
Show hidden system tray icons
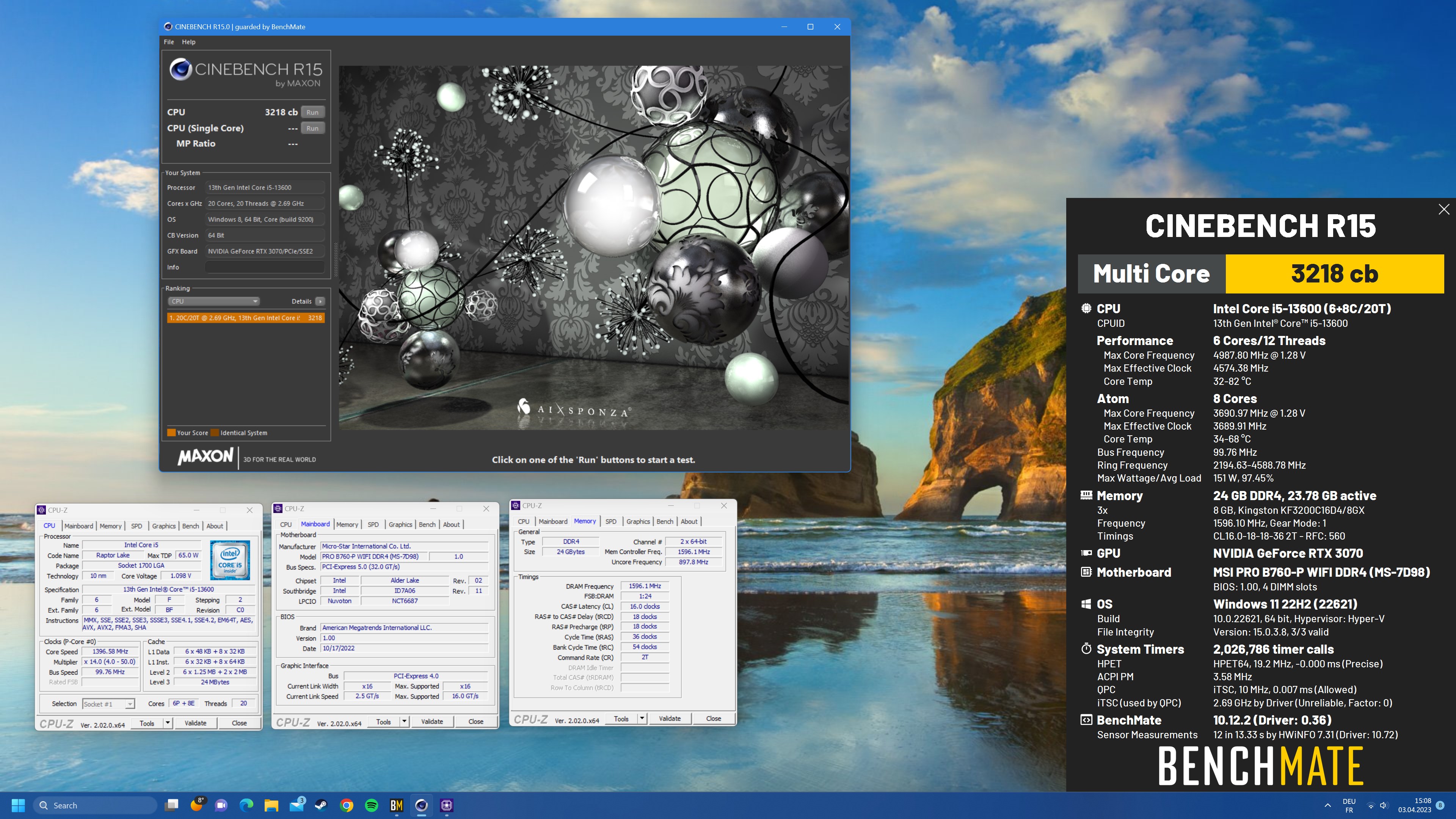[1328, 805]
